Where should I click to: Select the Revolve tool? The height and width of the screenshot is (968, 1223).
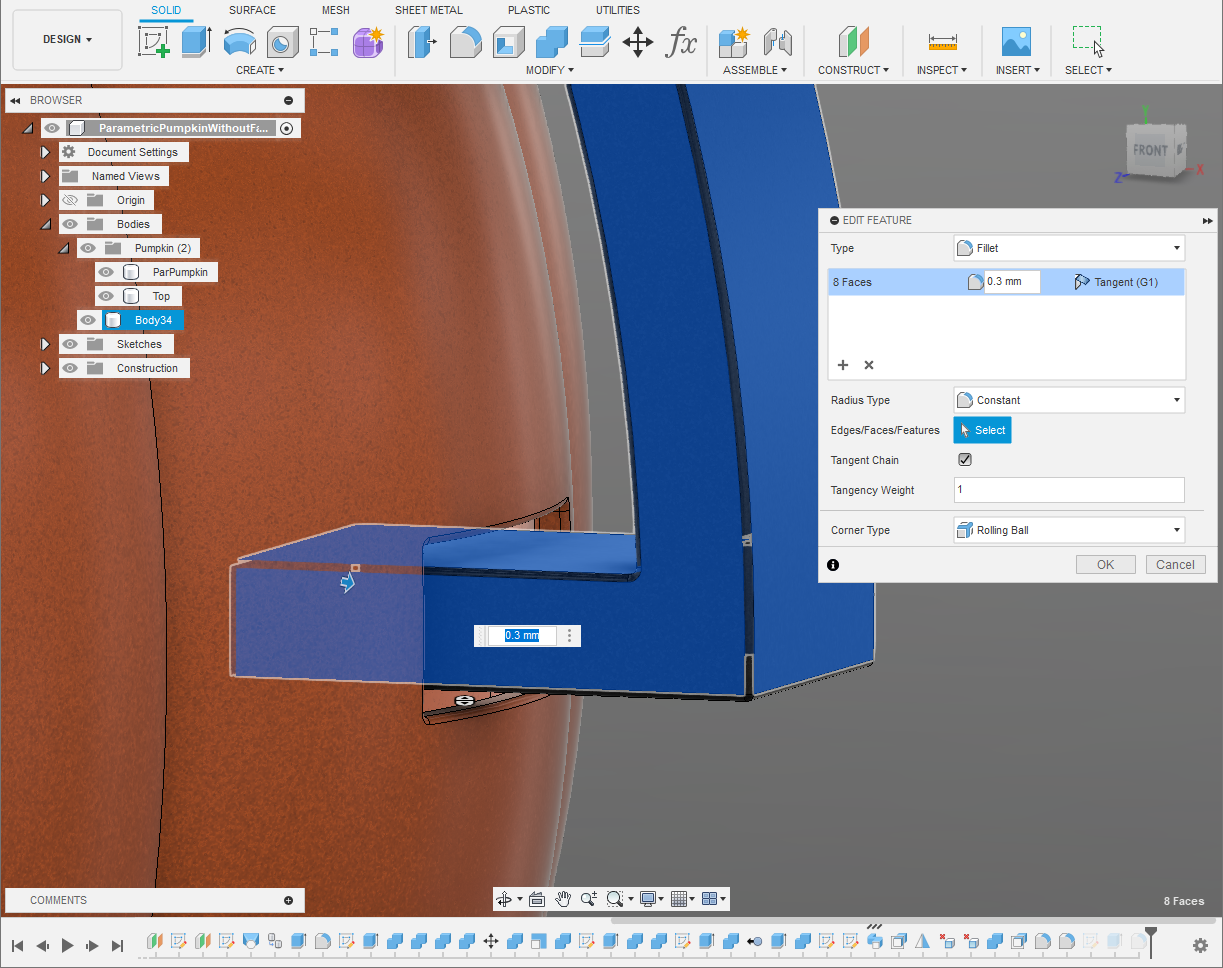pyautogui.click(x=239, y=42)
